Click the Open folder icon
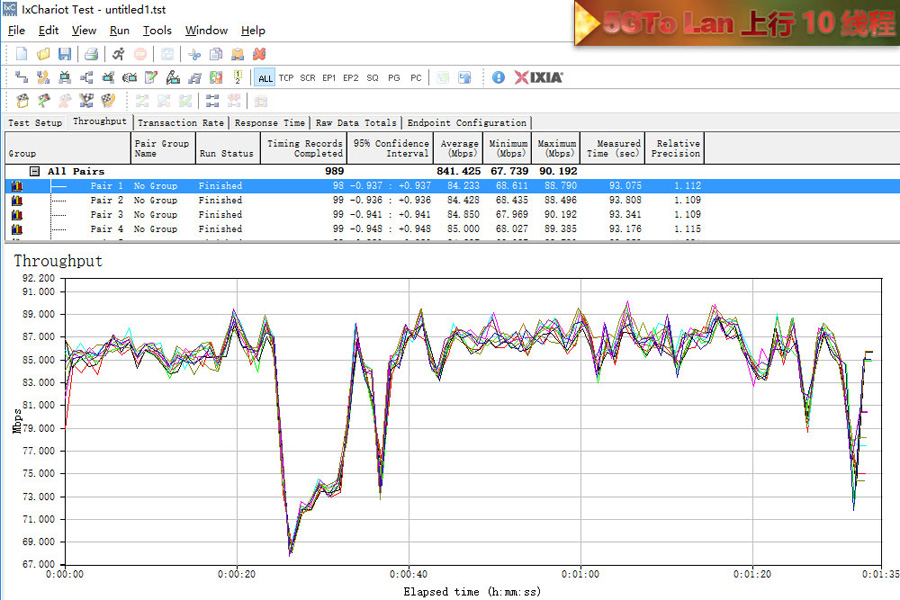Viewport: 900px width, 600px height. click(x=43, y=54)
